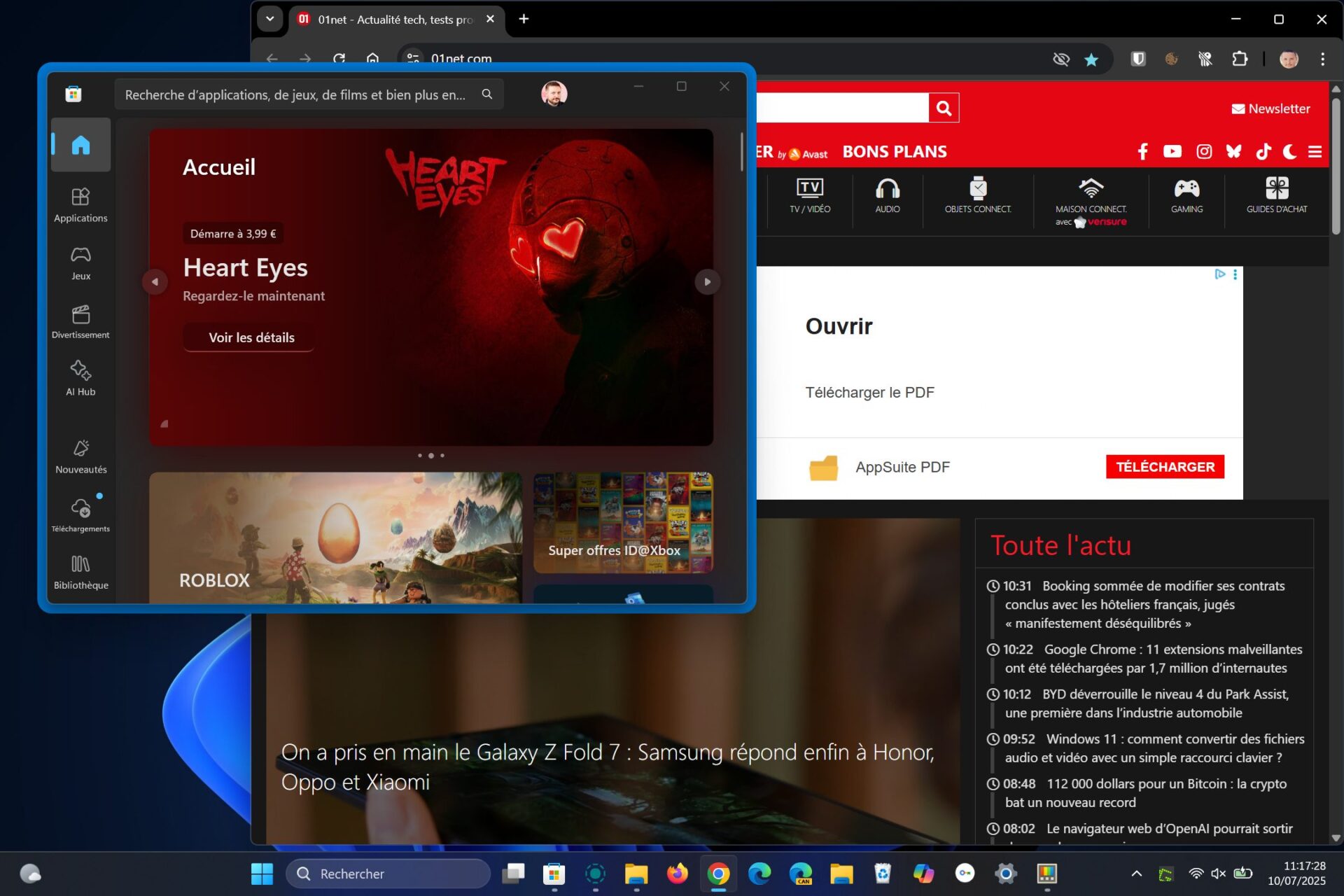Viewport: 1344px width, 896px height.
Task: Open 01net Bluesky butterfly icon
Action: pos(1233,152)
